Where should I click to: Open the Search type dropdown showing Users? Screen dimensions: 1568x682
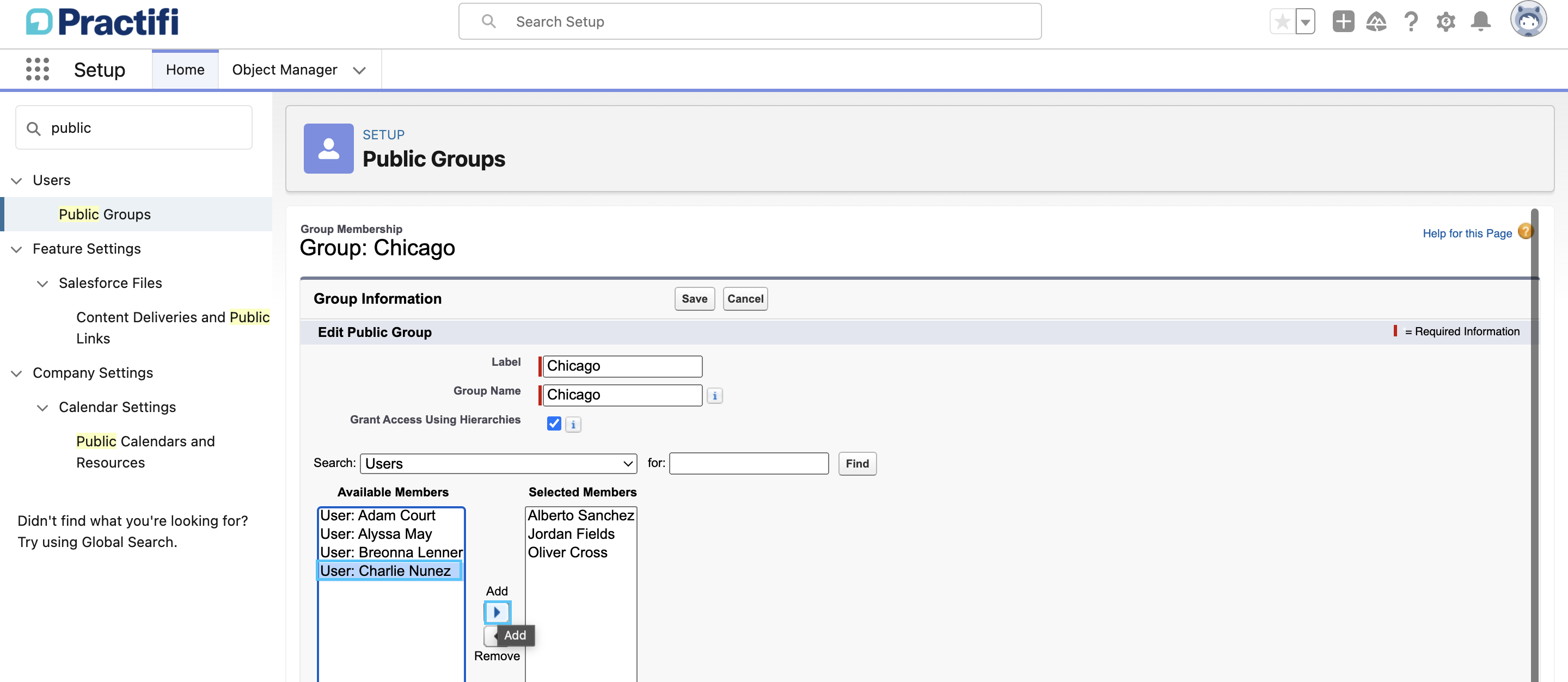[498, 464]
